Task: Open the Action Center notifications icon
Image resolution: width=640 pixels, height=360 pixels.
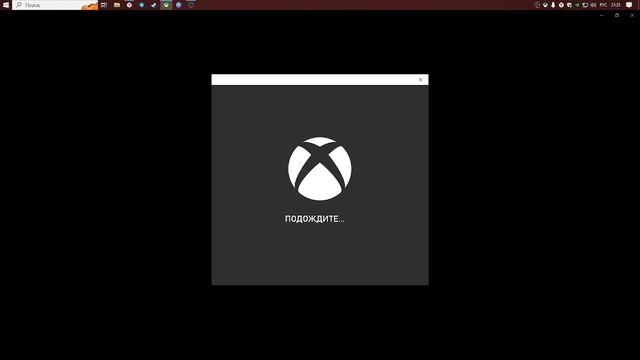Action: coord(629,5)
